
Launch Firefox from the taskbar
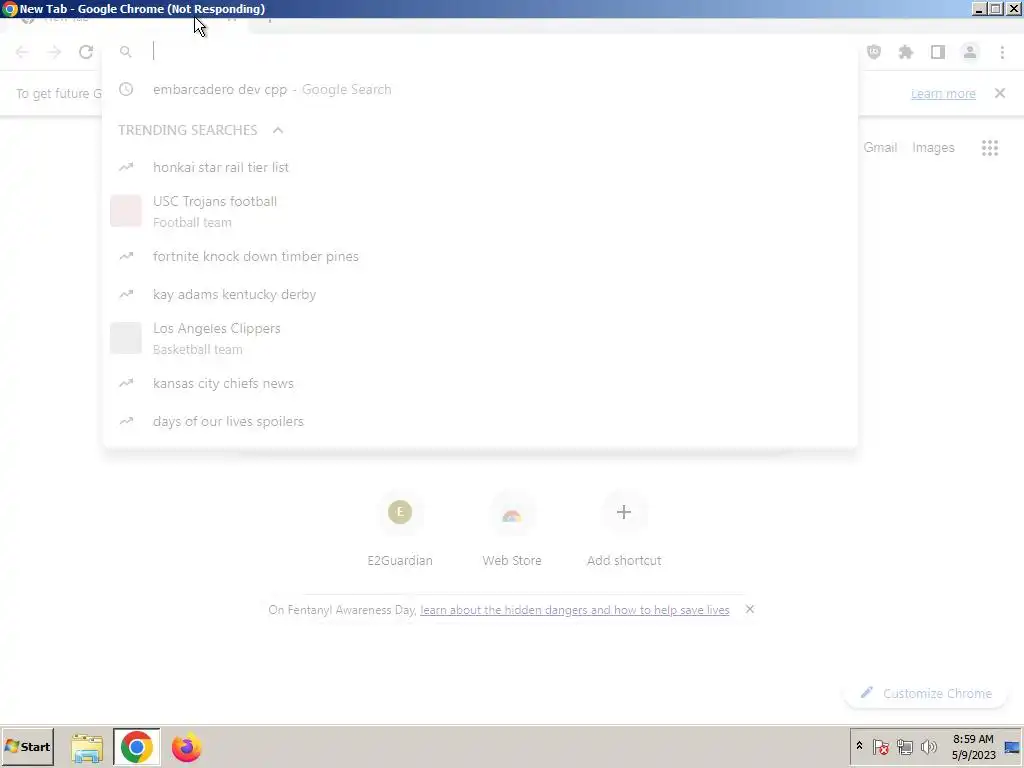[x=186, y=747]
